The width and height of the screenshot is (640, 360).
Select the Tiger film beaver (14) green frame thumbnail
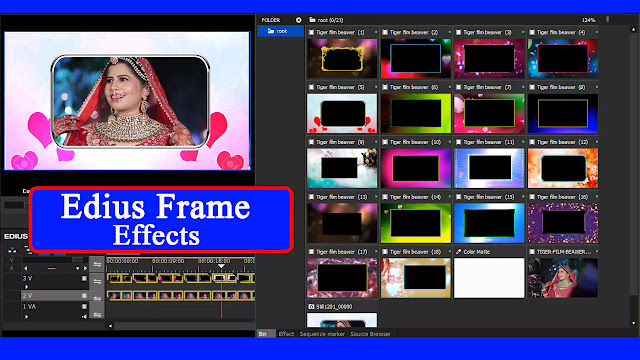[x=416, y=223]
